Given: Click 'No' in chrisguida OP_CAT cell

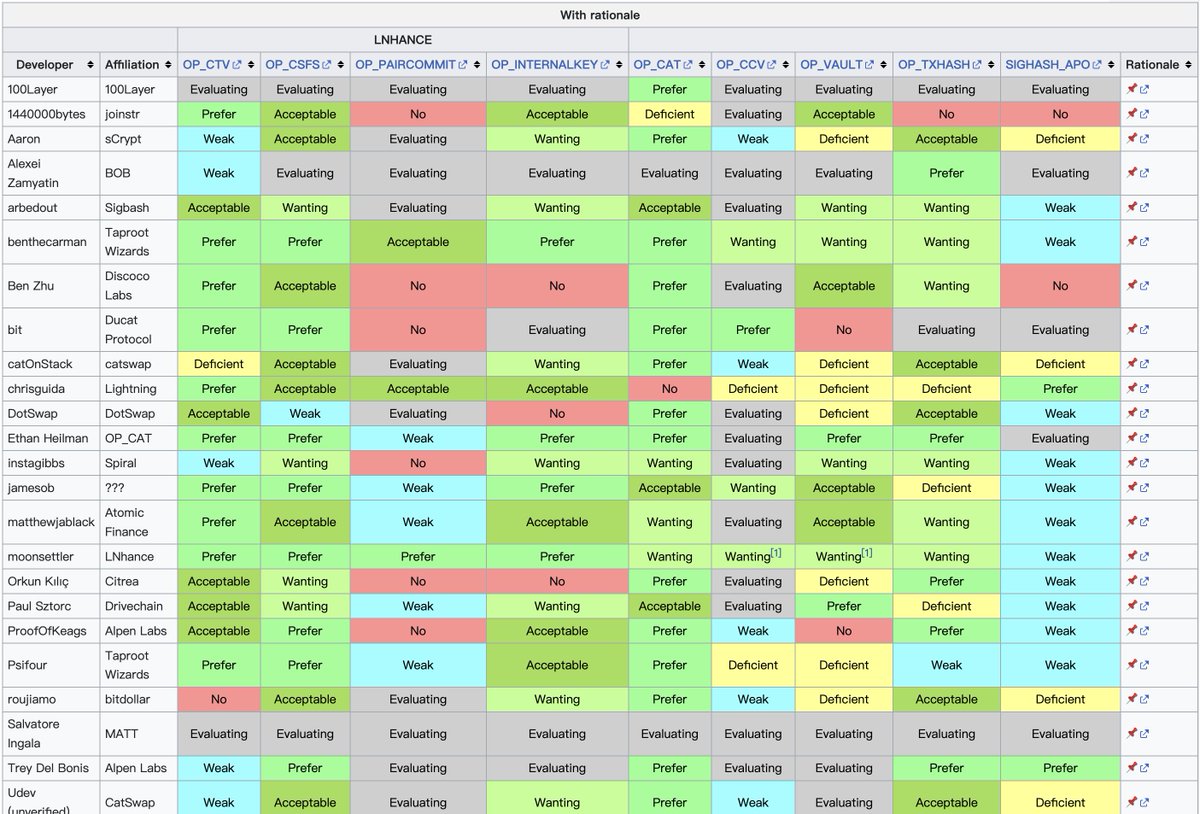Looking at the screenshot, I should pos(670,389).
